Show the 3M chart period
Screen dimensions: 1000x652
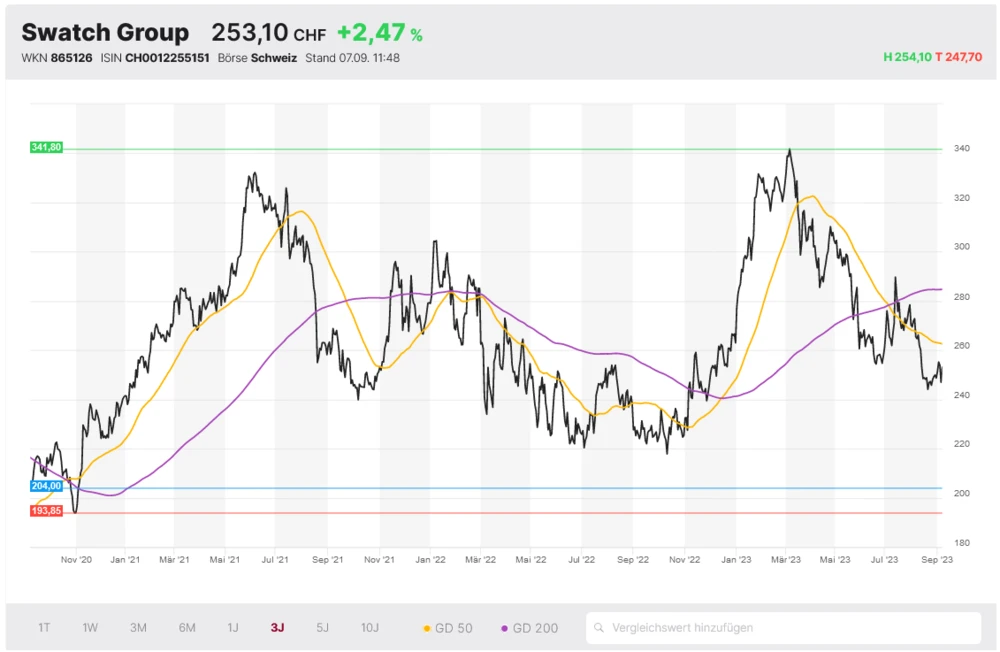point(138,628)
